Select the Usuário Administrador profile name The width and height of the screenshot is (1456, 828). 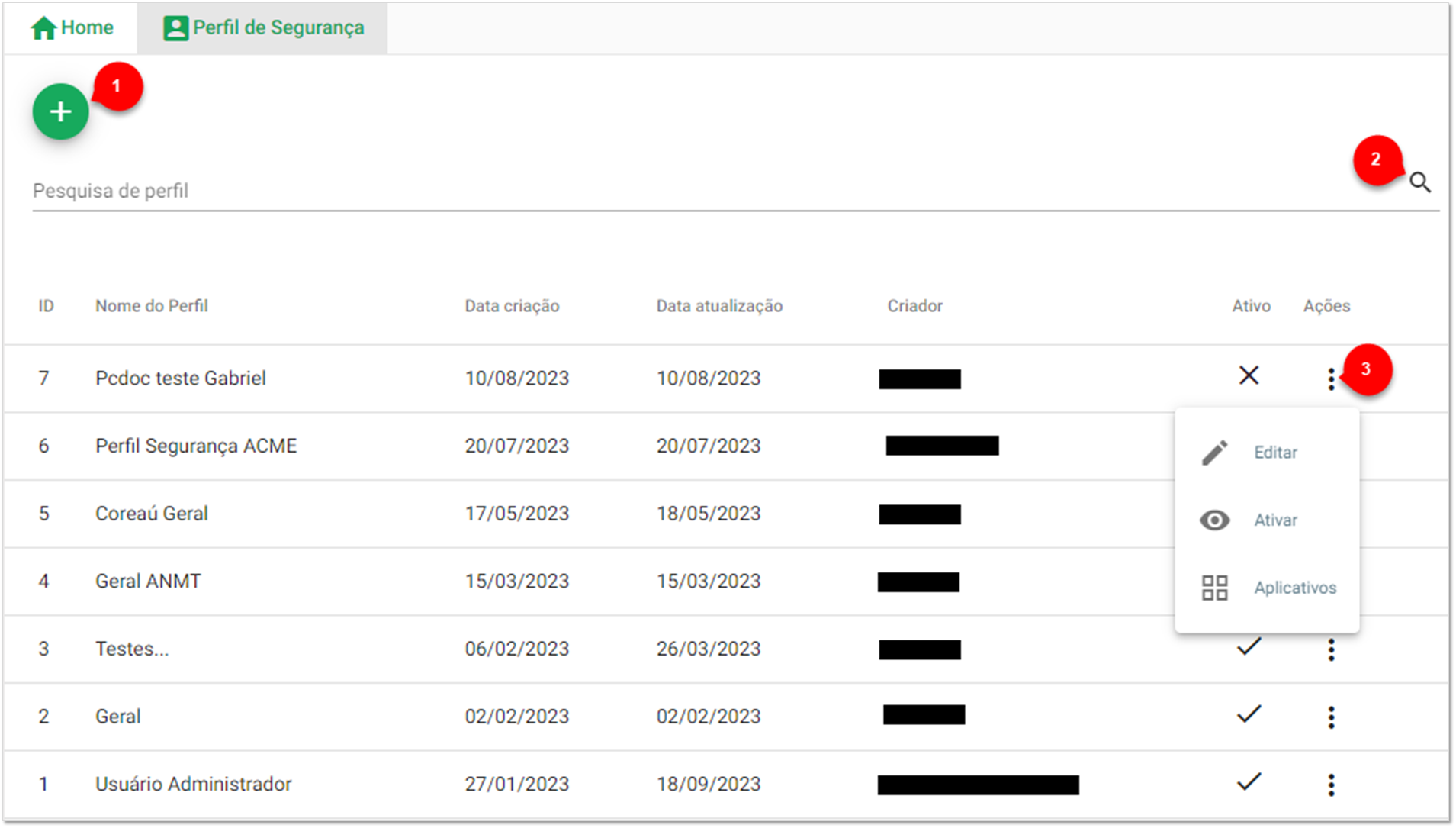click(193, 785)
